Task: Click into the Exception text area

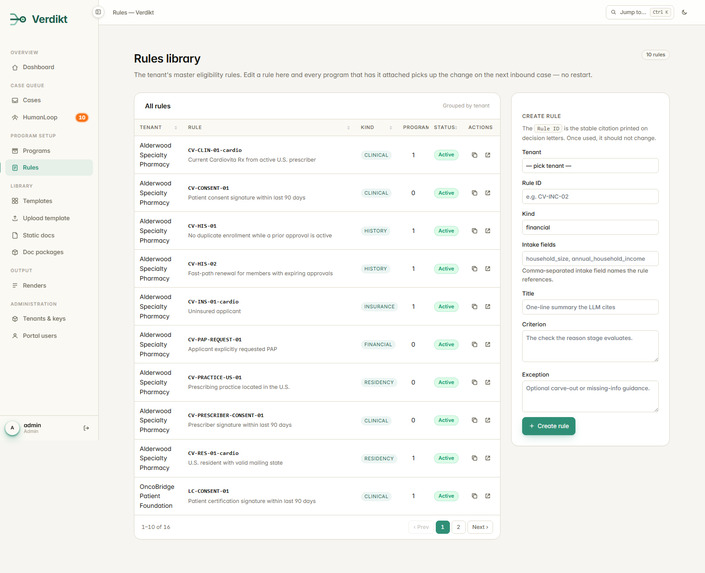Action: tap(590, 396)
